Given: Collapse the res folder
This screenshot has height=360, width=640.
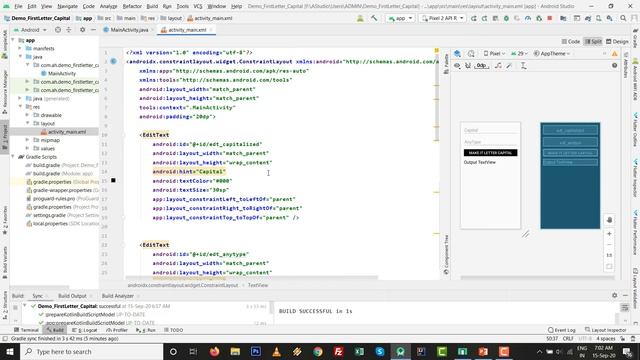Looking at the screenshot, I should pyautogui.click(x=20, y=107).
